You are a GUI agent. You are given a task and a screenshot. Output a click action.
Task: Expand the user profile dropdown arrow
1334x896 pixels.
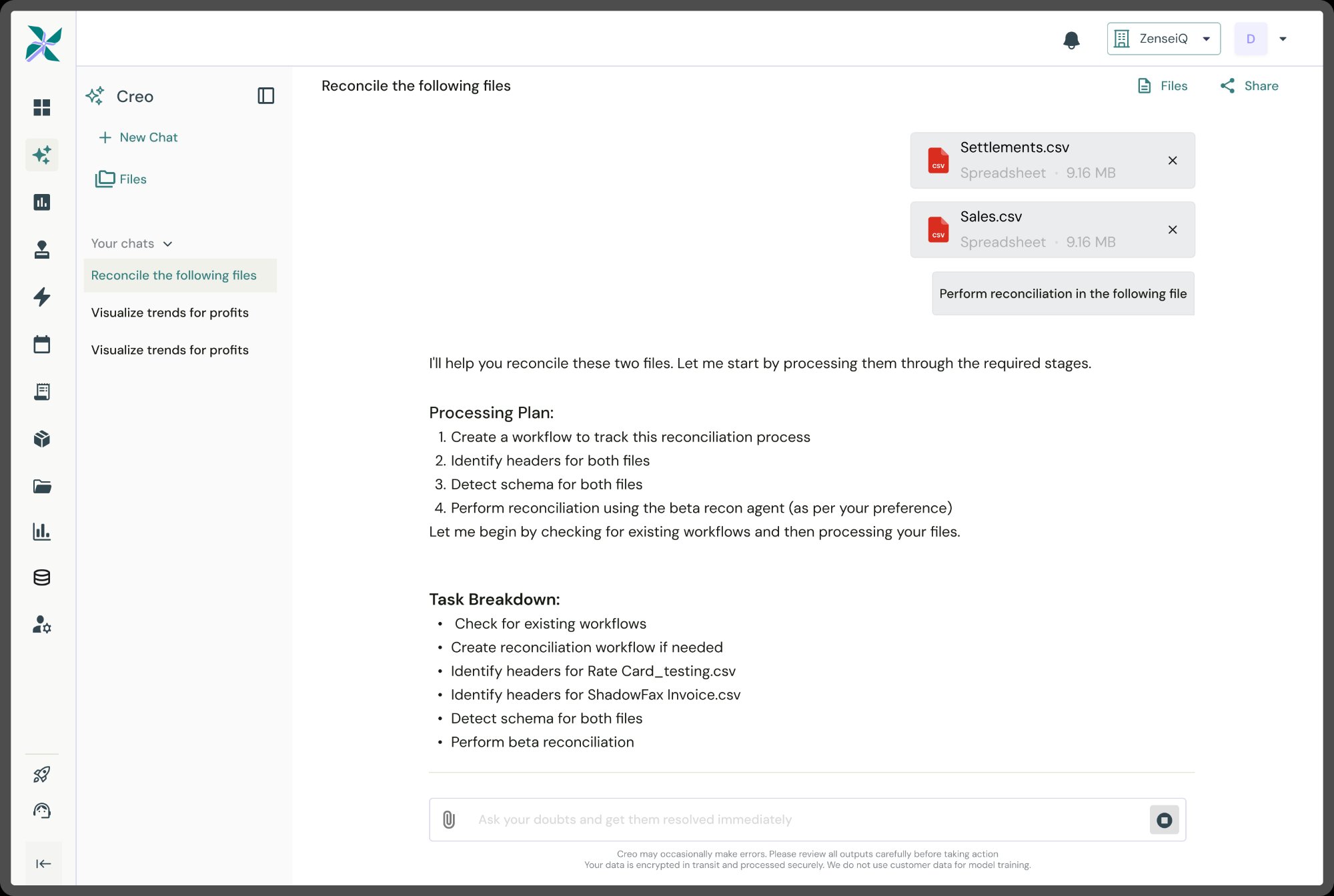pos(1283,39)
